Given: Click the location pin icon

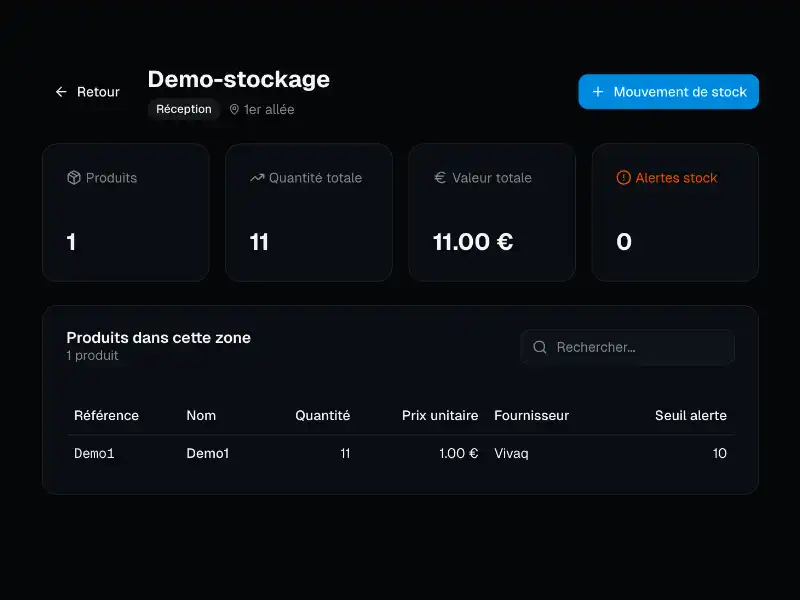Looking at the screenshot, I should tap(234, 110).
